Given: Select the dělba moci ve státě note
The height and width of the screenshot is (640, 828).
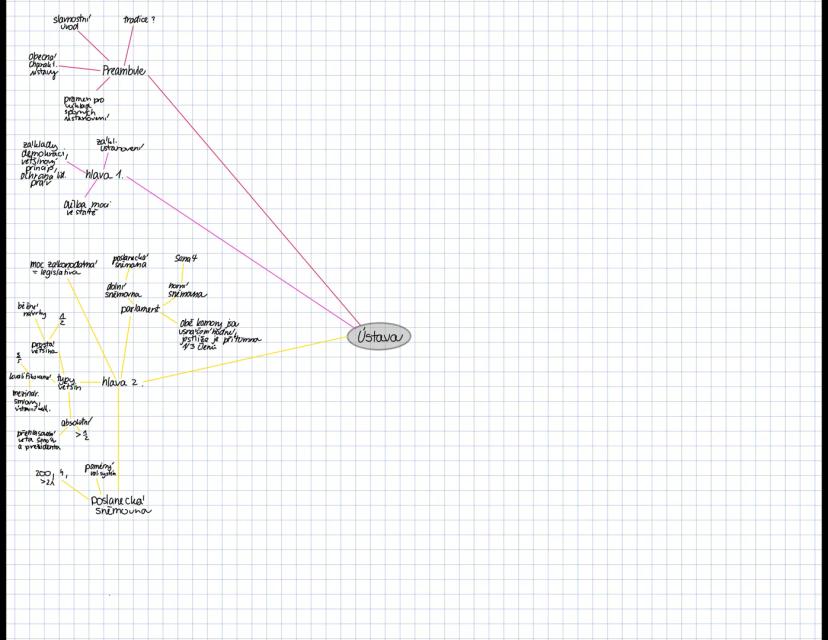Looking at the screenshot, I should pos(86,207).
